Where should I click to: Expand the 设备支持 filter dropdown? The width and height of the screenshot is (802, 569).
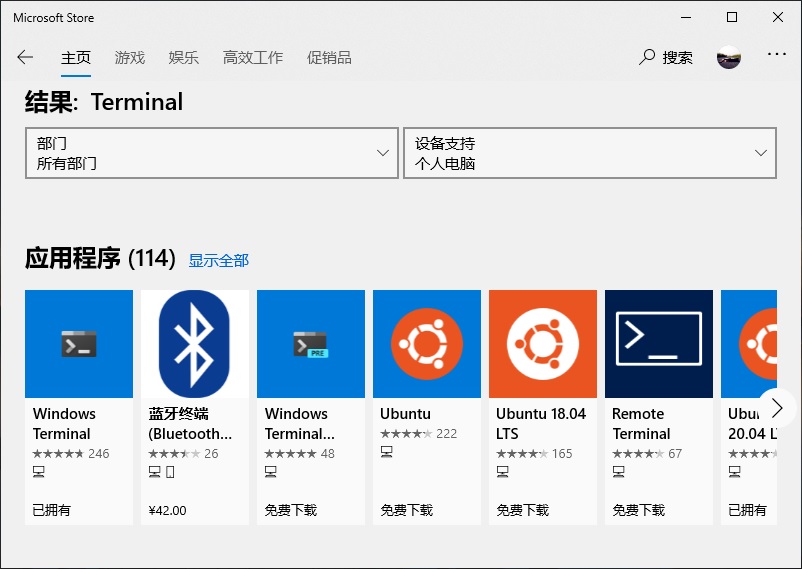(590, 153)
